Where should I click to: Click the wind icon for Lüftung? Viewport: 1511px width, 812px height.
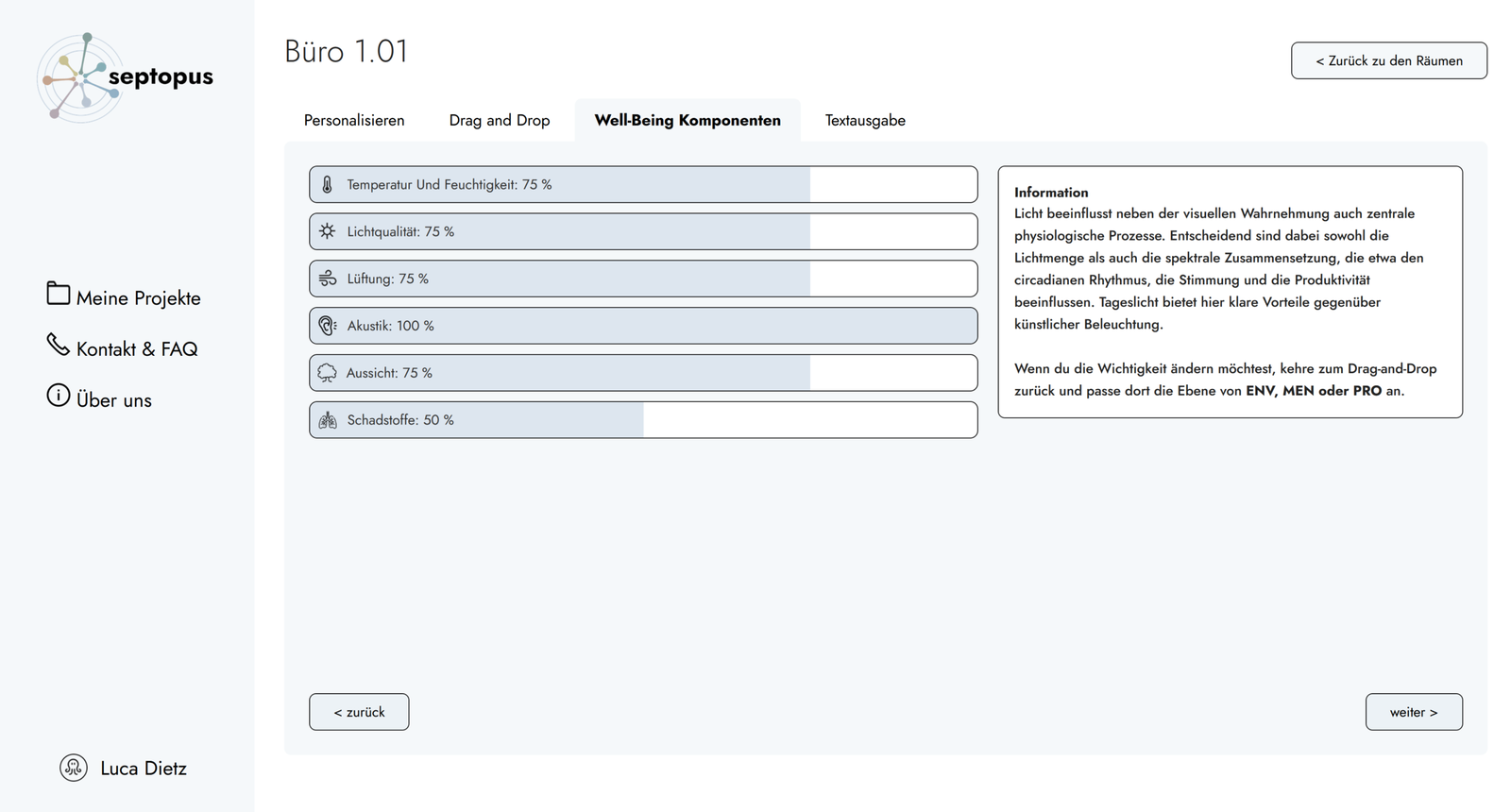(x=327, y=279)
